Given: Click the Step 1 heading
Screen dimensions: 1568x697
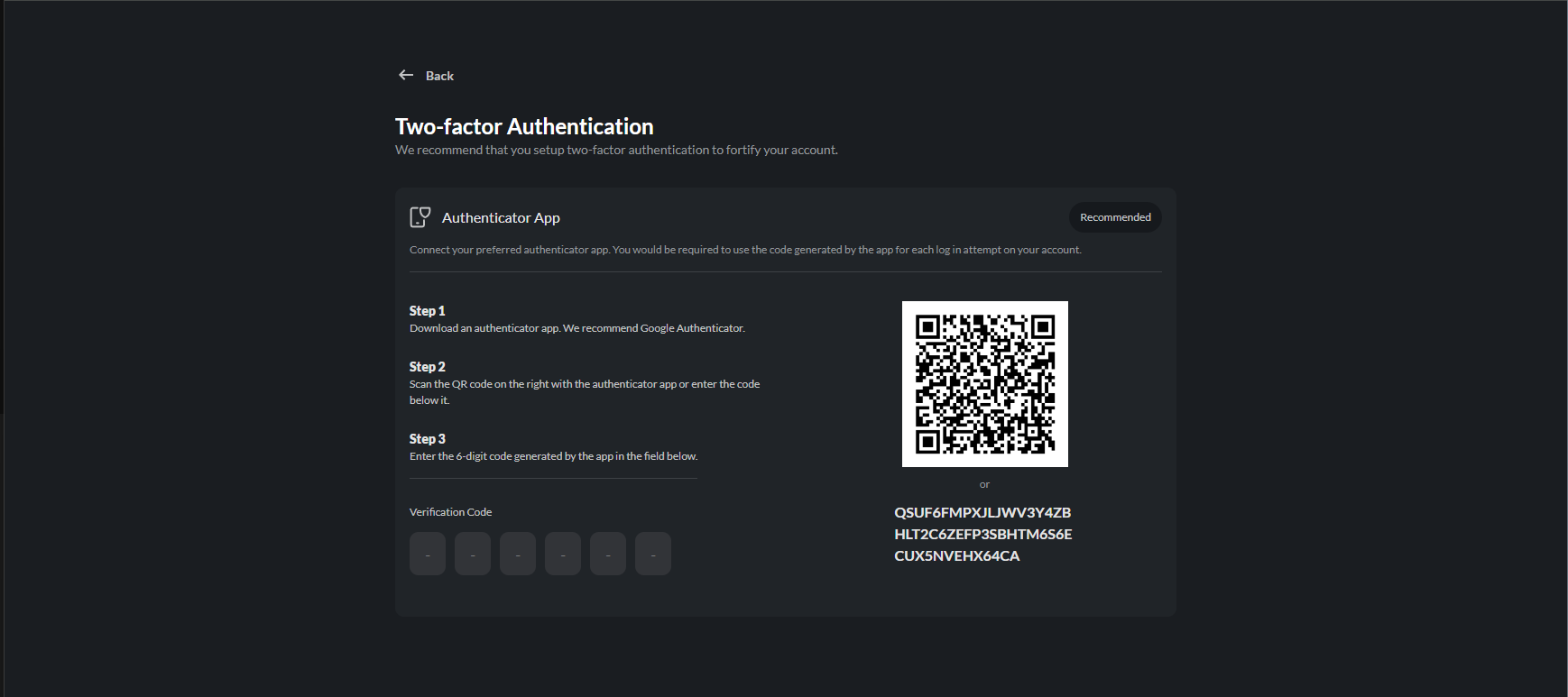Looking at the screenshot, I should (x=428, y=310).
